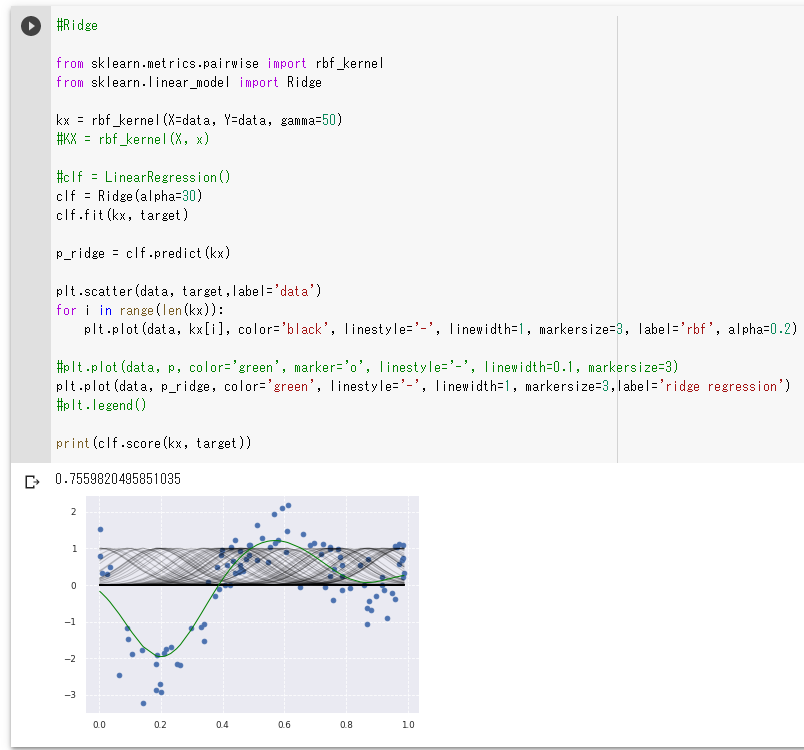Click the gamma=50 value in rbf_kernel call
The image size is (804, 750).
point(308,120)
